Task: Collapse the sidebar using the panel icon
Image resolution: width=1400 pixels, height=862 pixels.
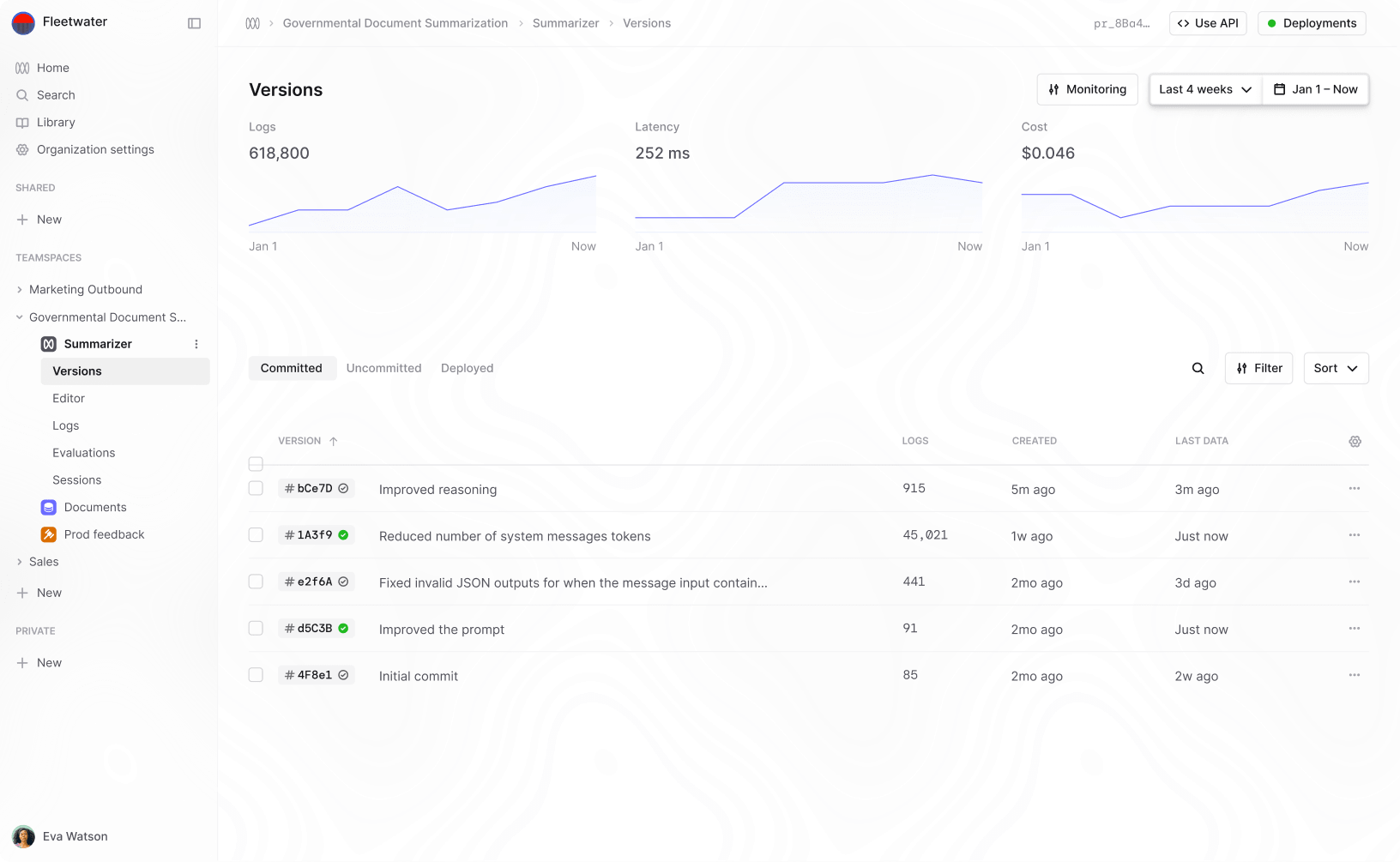Action: (x=194, y=23)
